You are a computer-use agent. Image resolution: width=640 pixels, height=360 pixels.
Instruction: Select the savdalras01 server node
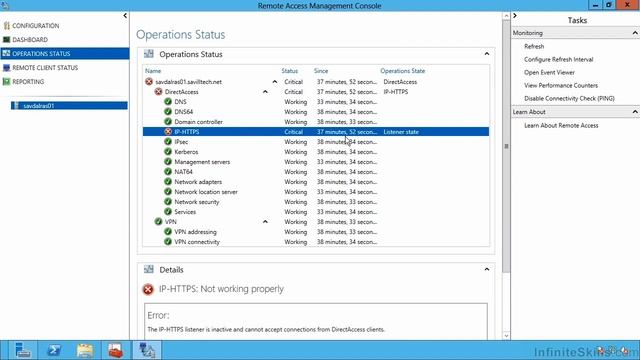click(69, 106)
